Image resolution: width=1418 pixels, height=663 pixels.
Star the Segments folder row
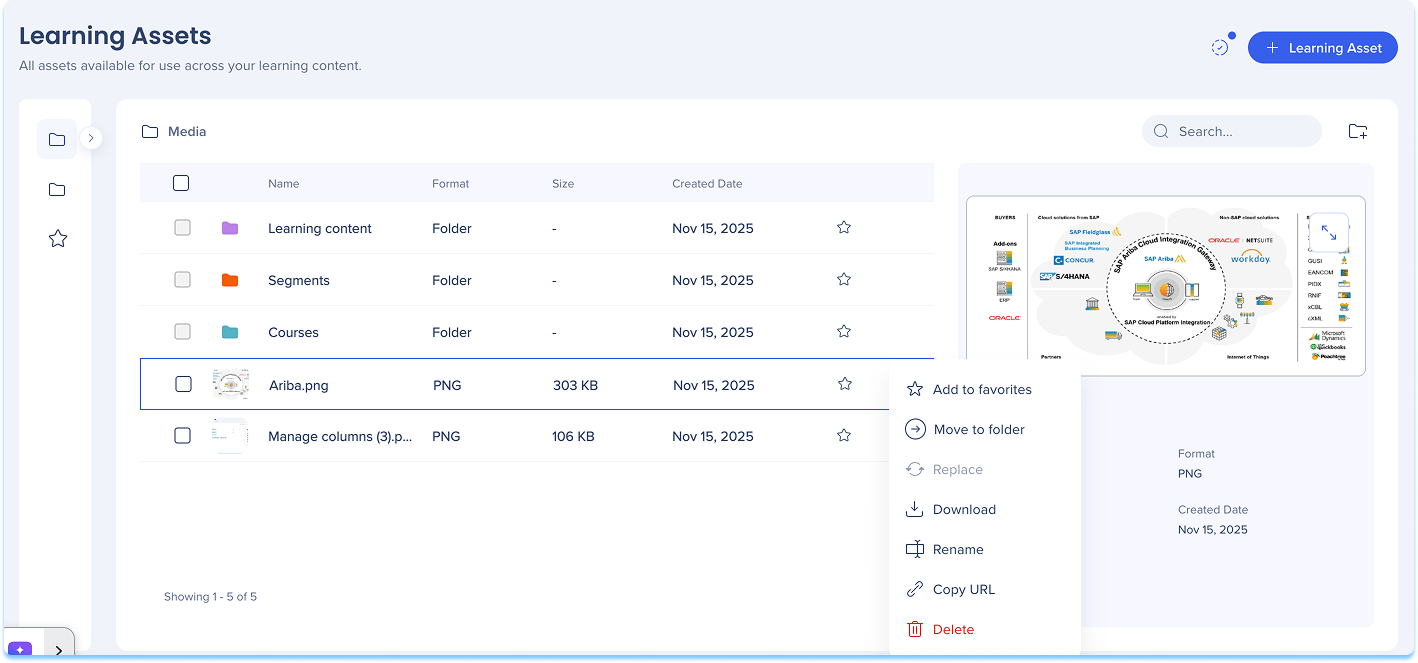pos(843,280)
